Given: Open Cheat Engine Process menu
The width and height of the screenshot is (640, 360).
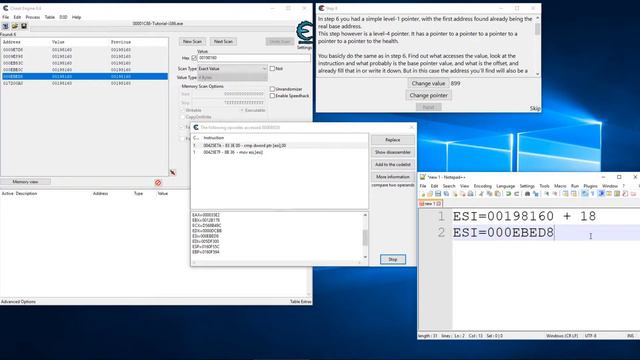Looking at the screenshot, I should point(33,17).
